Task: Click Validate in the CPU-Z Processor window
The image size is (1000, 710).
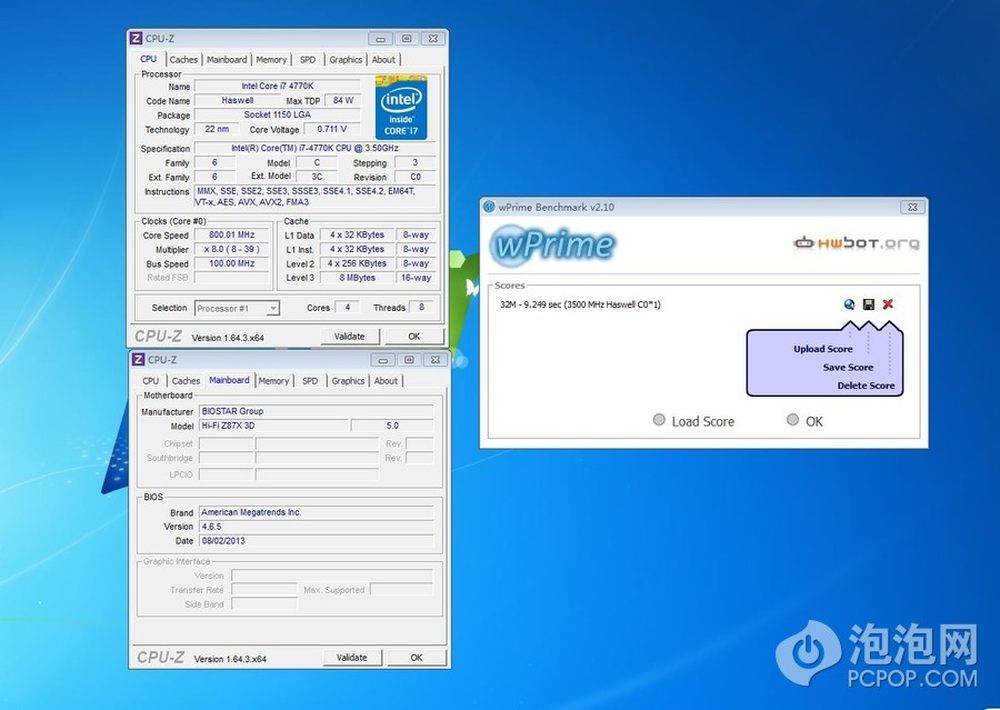Action: point(349,336)
